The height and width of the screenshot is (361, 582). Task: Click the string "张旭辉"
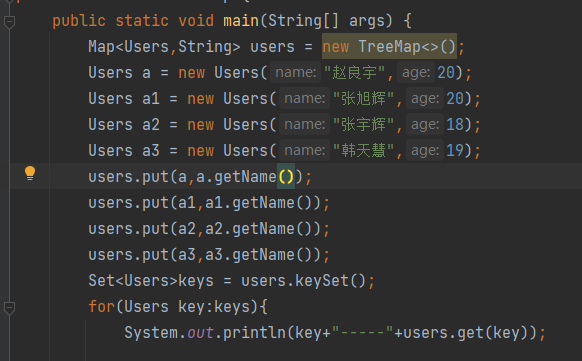click(363, 99)
